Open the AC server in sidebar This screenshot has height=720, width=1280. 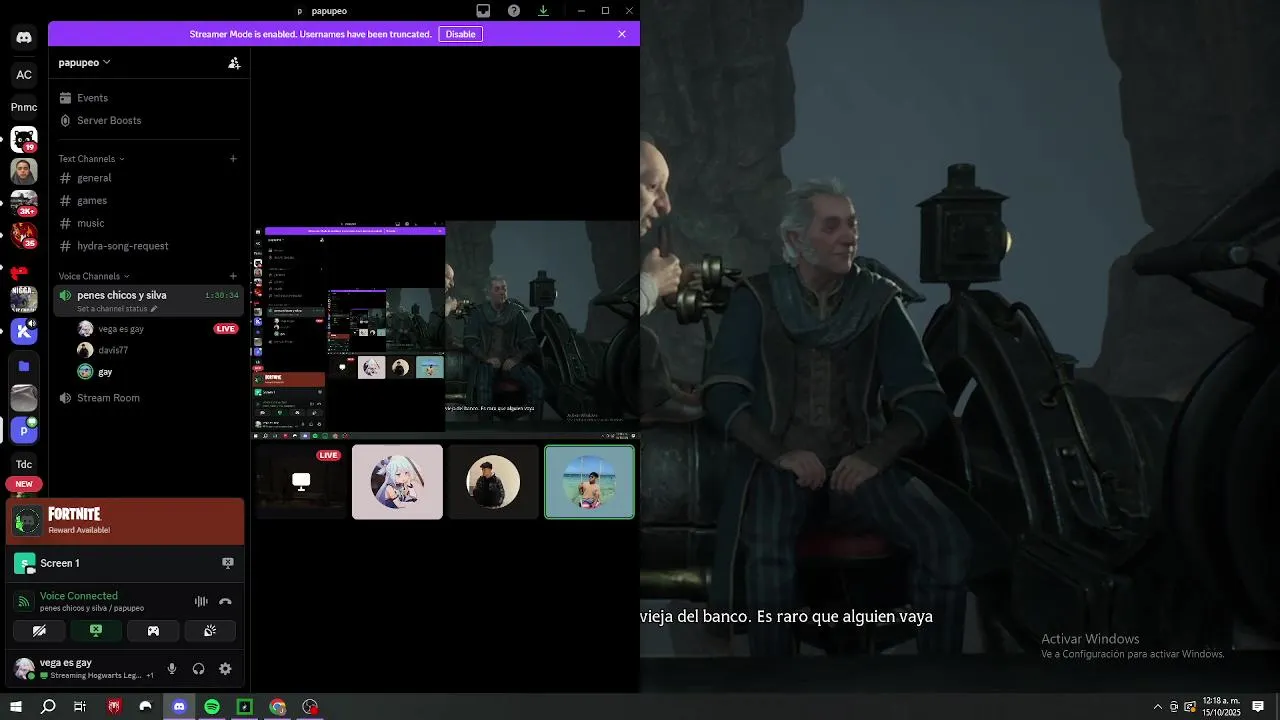click(x=24, y=75)
